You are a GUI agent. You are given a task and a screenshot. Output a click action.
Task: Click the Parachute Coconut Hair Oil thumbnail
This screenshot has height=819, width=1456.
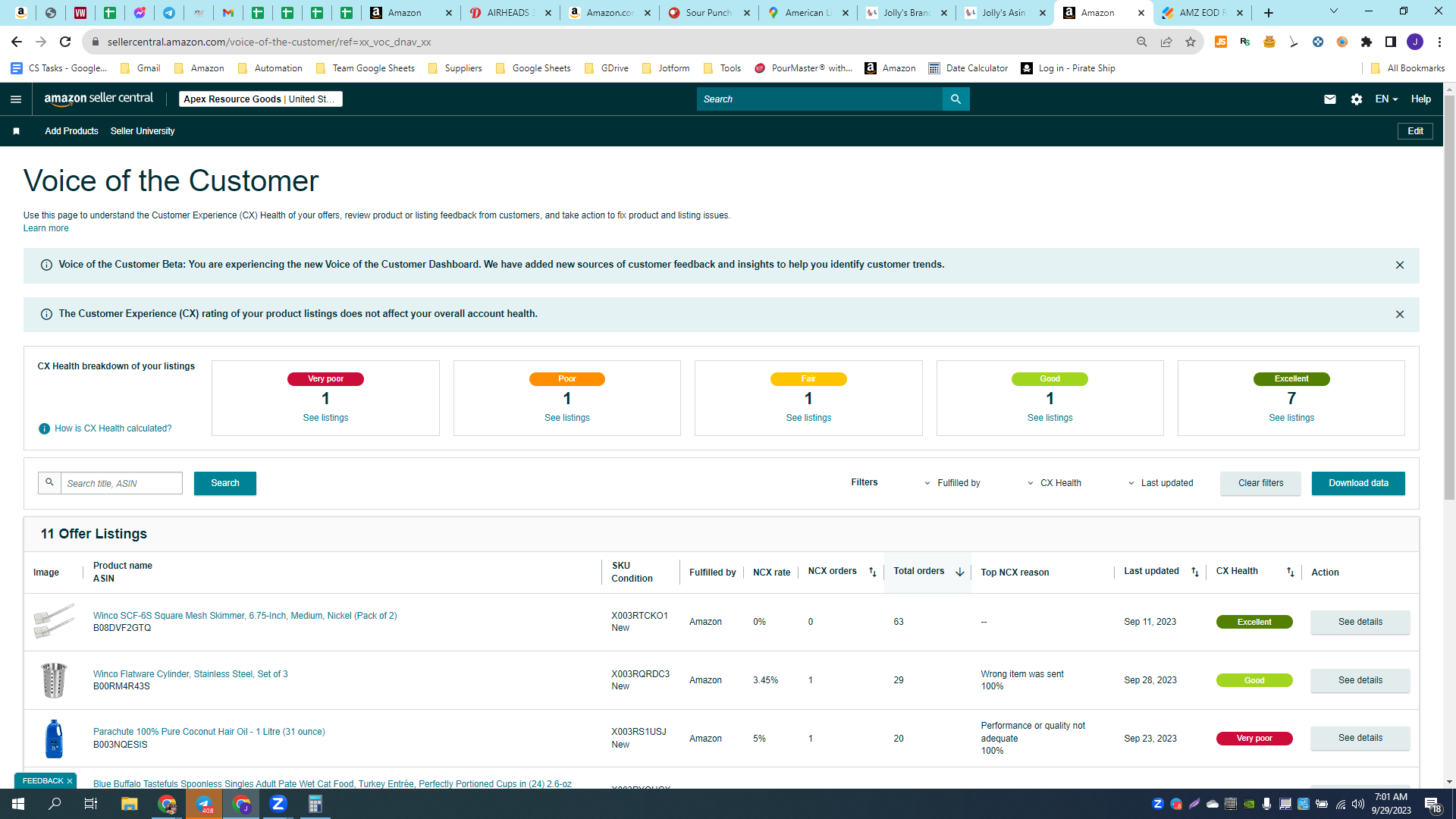click(54, 739)
